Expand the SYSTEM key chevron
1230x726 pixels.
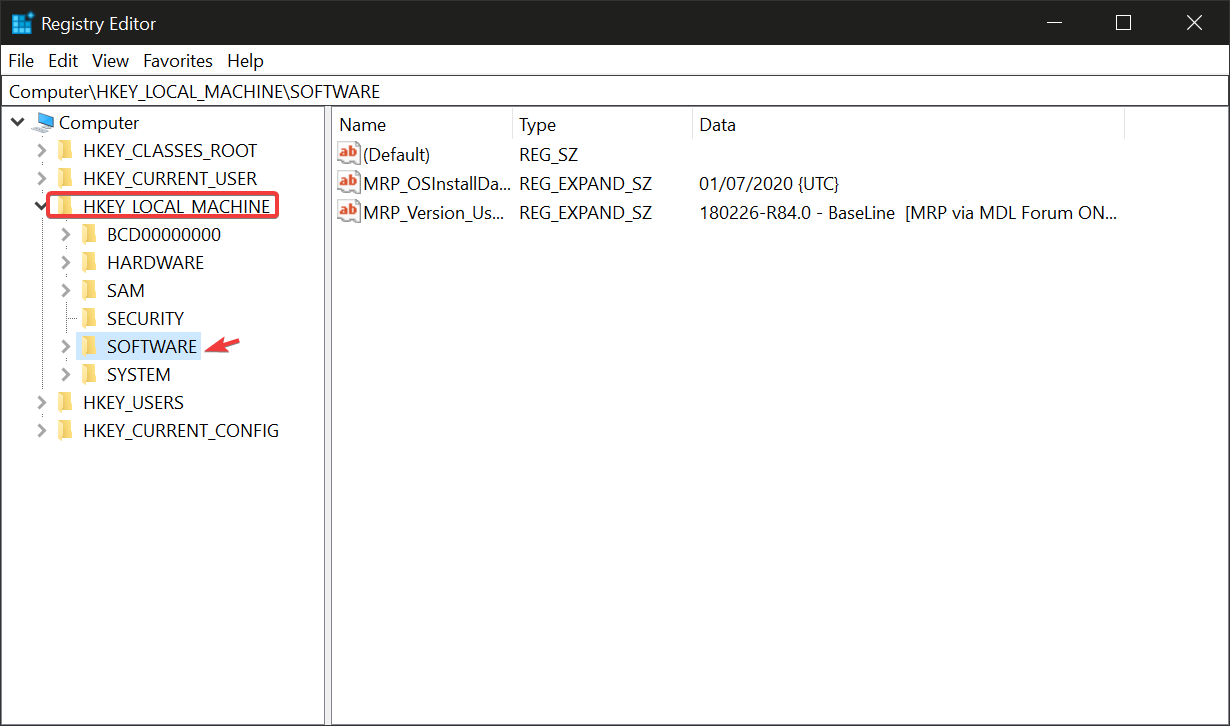coord(66,375)
